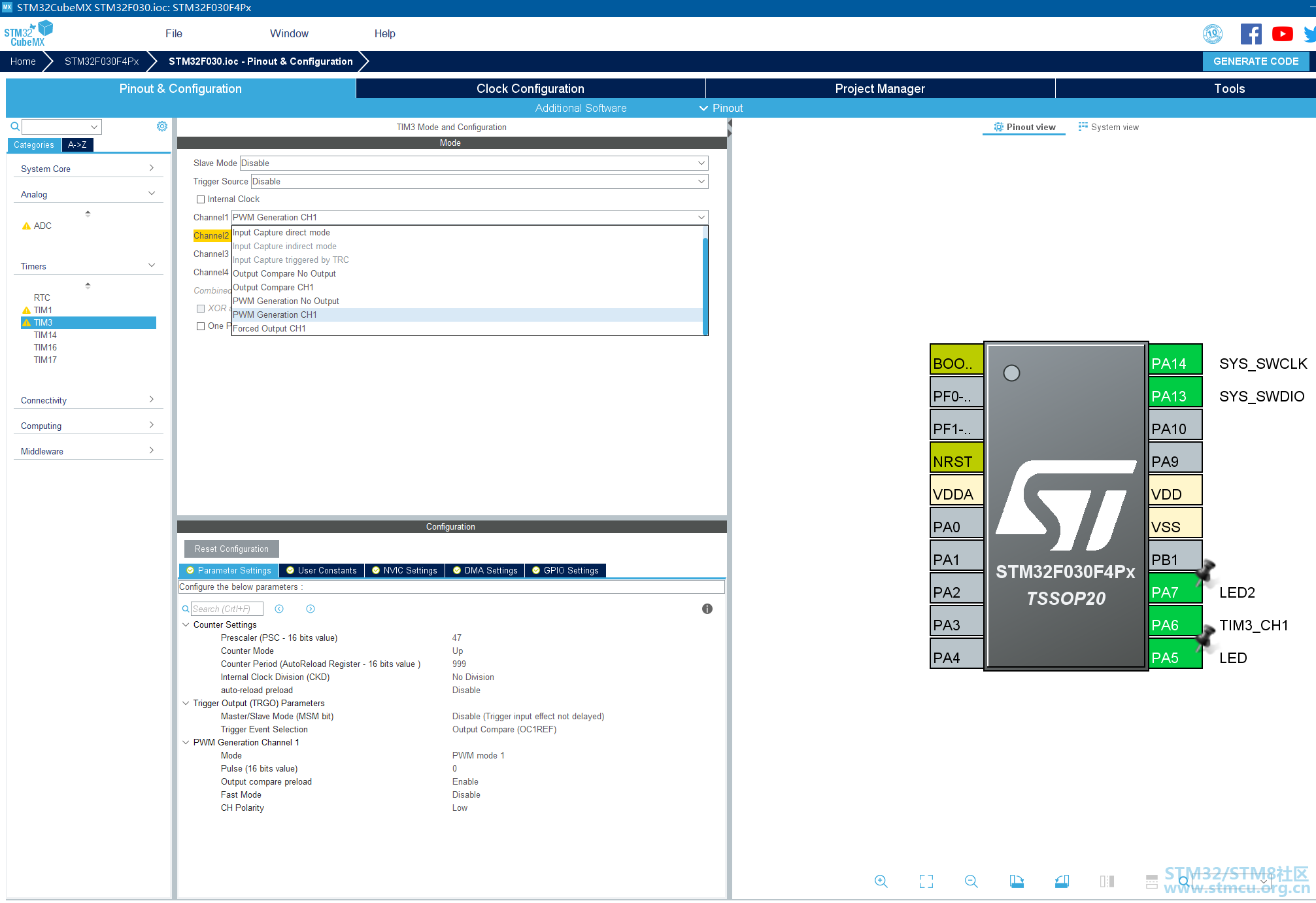Viewport: 1316px width, 903px height.
Task: Collapse the Timers category
Action: (88, 266)
